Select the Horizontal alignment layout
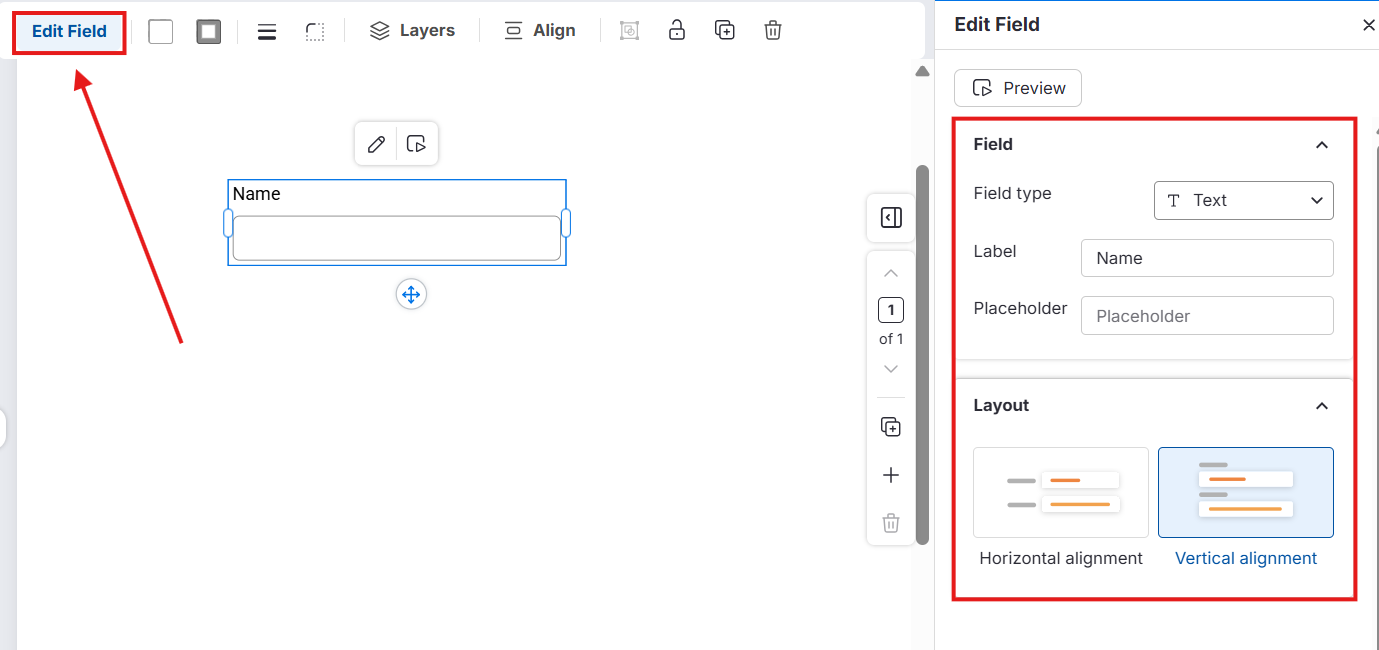 click(1060, 492)
